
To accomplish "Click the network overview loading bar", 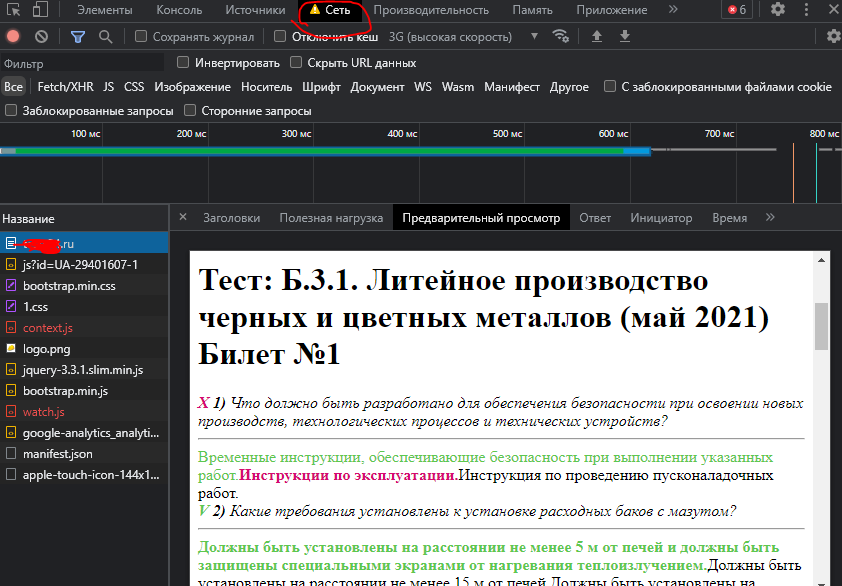I will coord(300,150).
